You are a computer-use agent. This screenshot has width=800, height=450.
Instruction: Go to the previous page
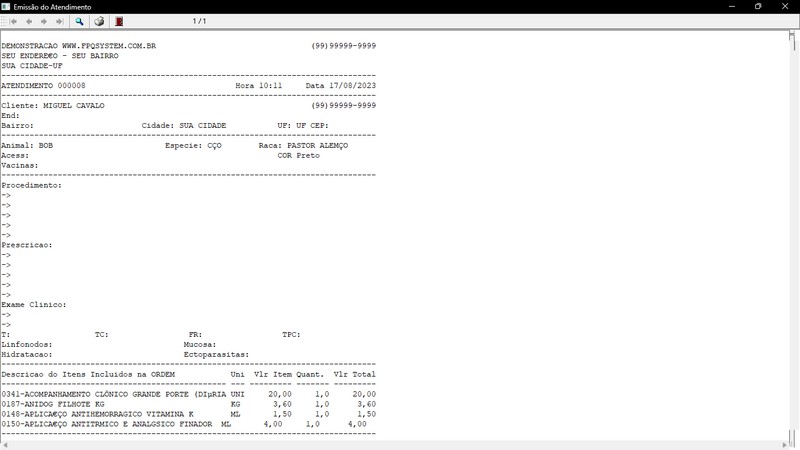(x=29, y=21)
